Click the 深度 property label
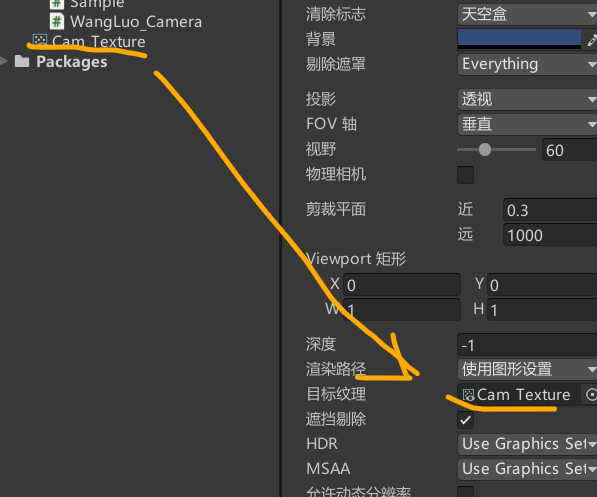Viewport: 597px width, 497px height. tap(321, 344)
